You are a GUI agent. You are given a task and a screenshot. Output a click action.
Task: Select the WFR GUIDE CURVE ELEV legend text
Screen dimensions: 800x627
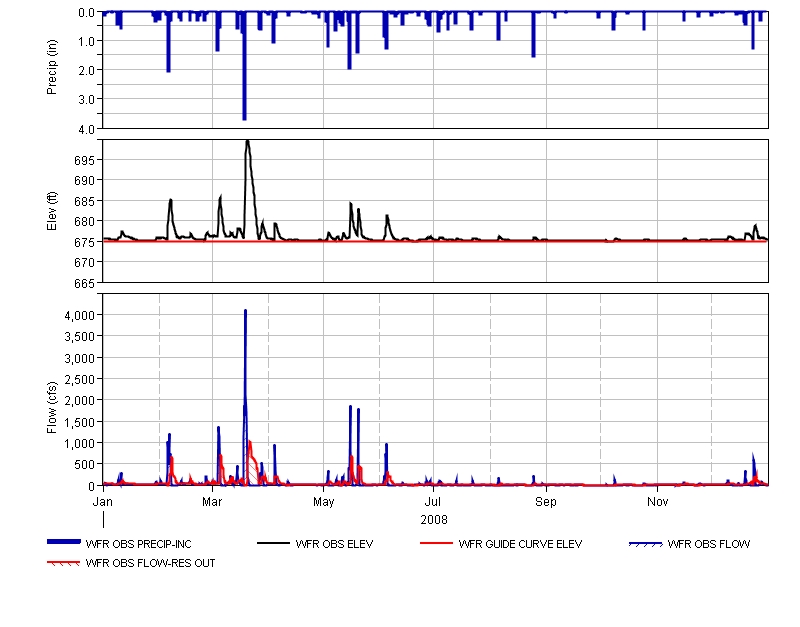pyautogui.click(x=520, y=545)
